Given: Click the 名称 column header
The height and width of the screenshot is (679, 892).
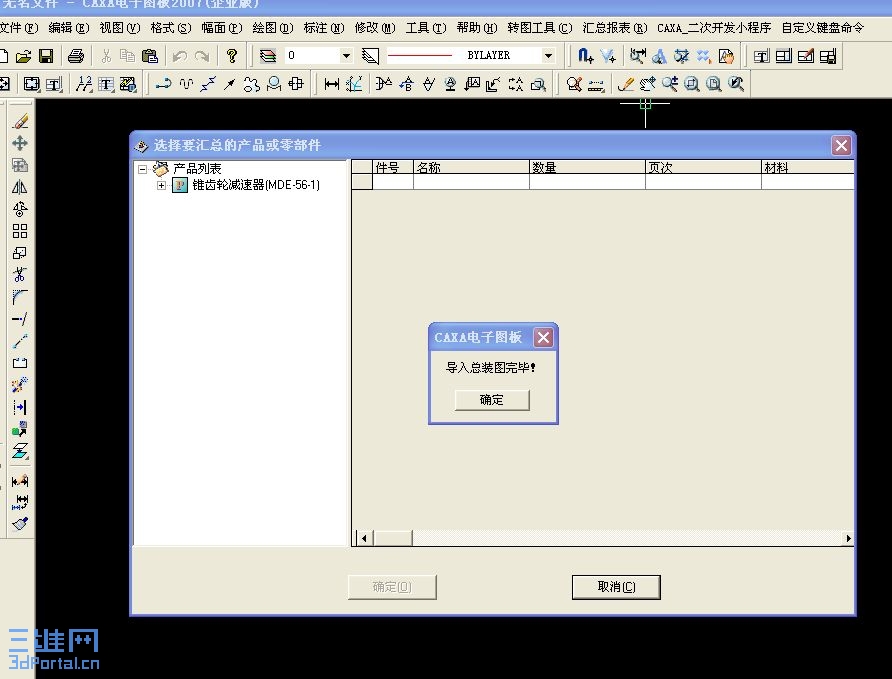Looking at the screenshot, I should [471, 167].
